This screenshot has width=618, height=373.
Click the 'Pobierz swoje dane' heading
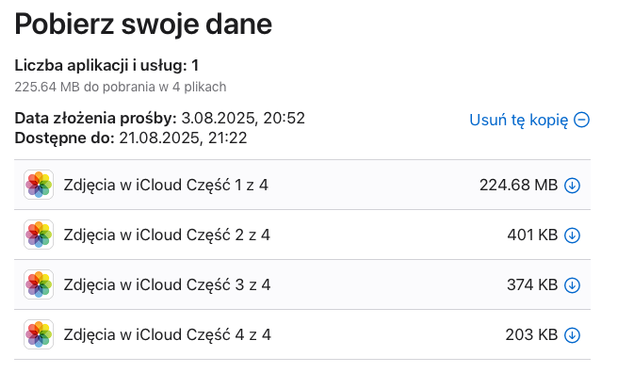point(143,24)
